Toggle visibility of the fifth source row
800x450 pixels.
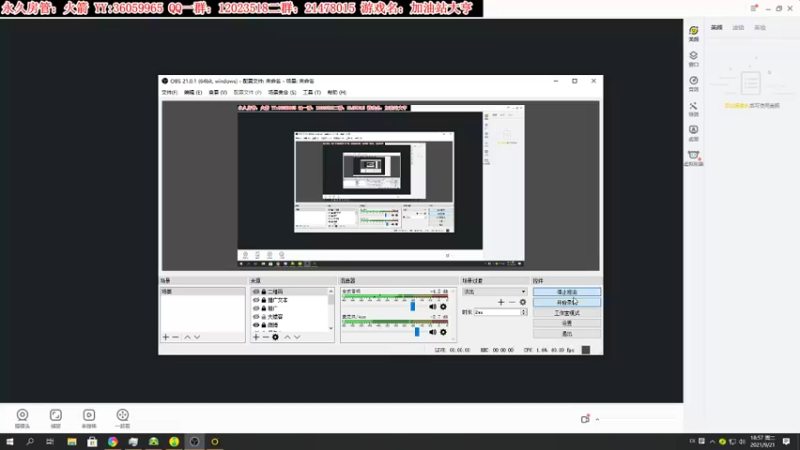(256, 325)
